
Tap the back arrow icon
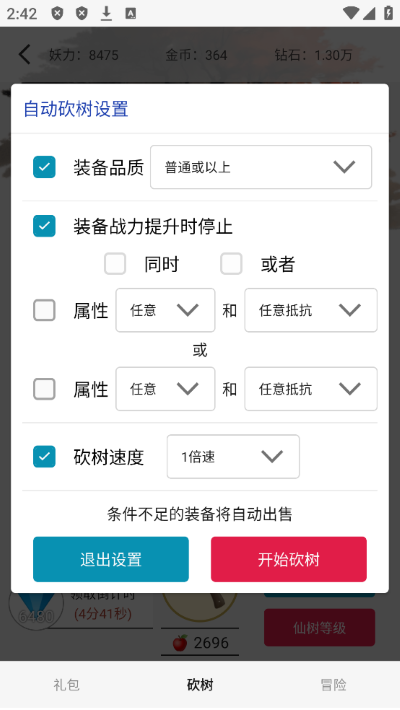(25, 55)
